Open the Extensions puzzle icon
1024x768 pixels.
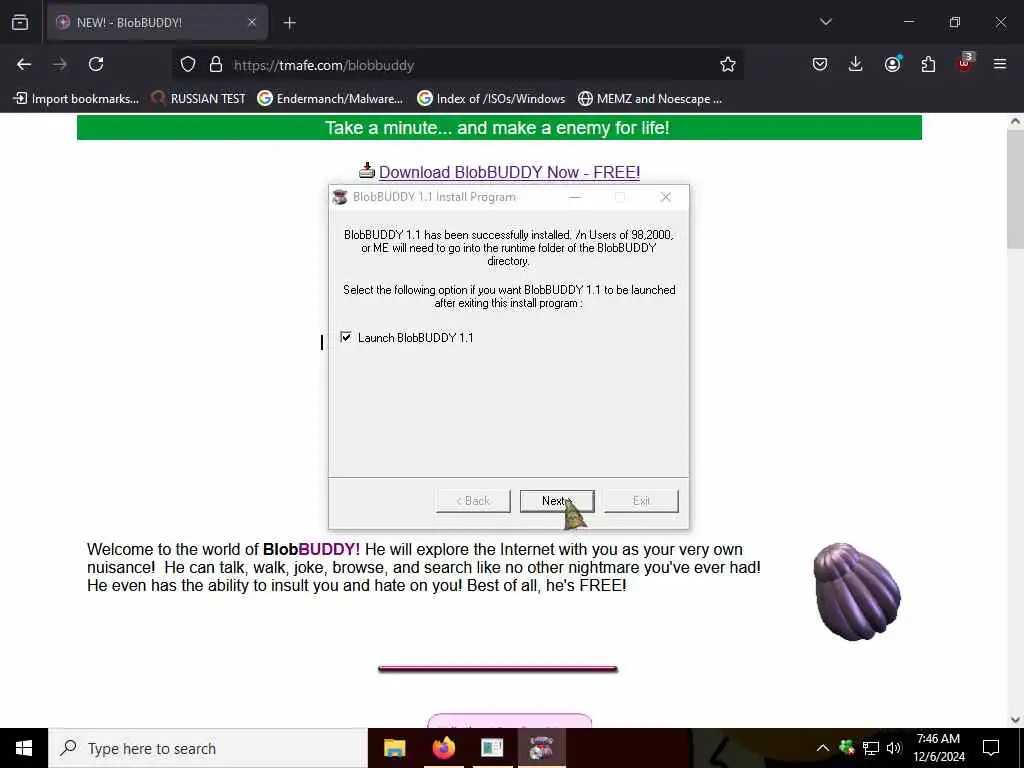coord(928,64)
